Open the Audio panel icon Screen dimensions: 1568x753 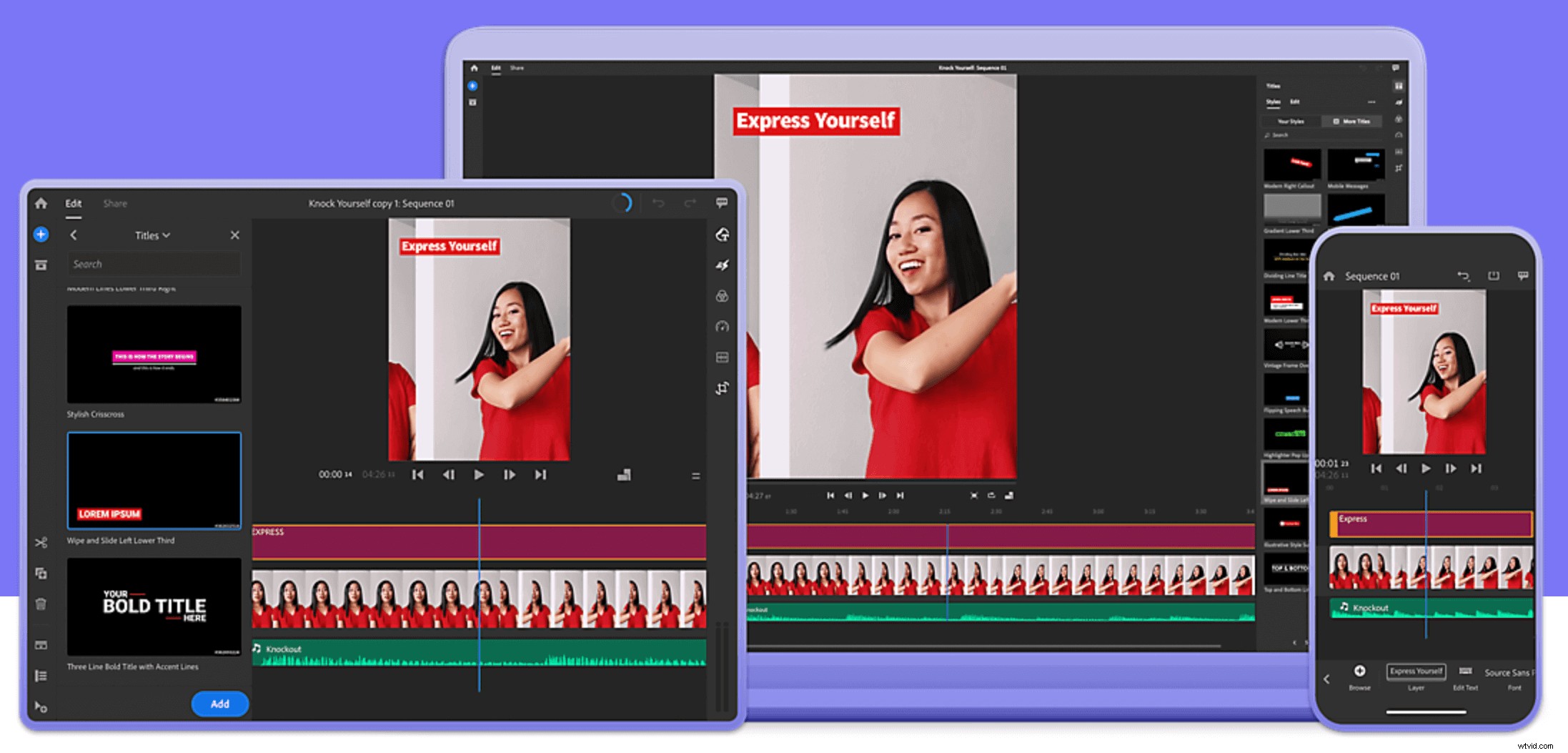click(x=722, y=357)
